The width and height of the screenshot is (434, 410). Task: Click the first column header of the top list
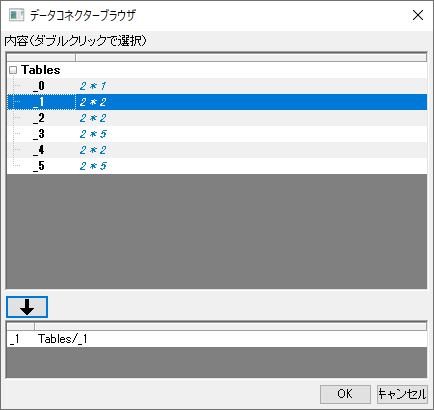point(41,58)
